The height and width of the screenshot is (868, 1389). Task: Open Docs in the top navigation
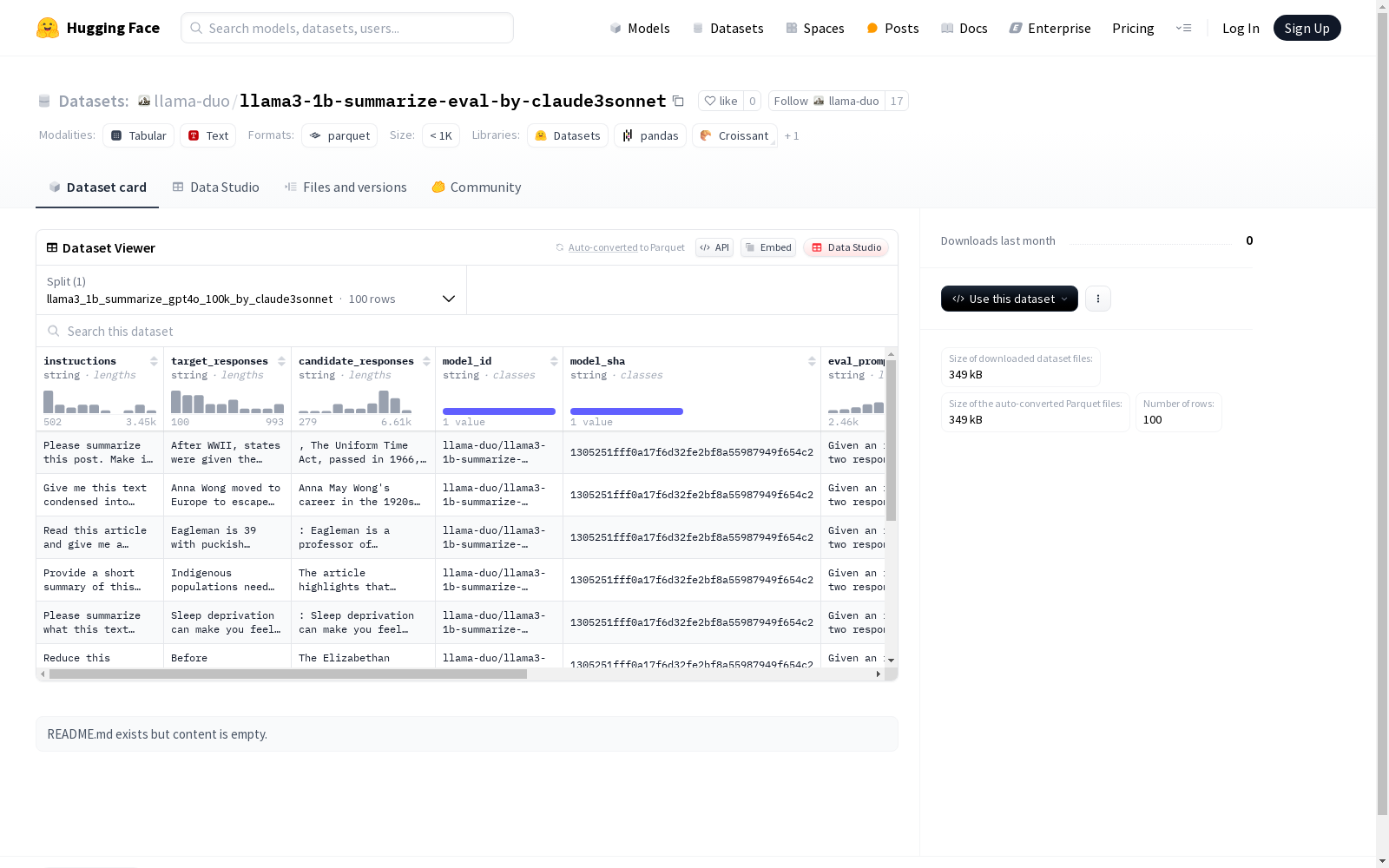coord(964,28)
